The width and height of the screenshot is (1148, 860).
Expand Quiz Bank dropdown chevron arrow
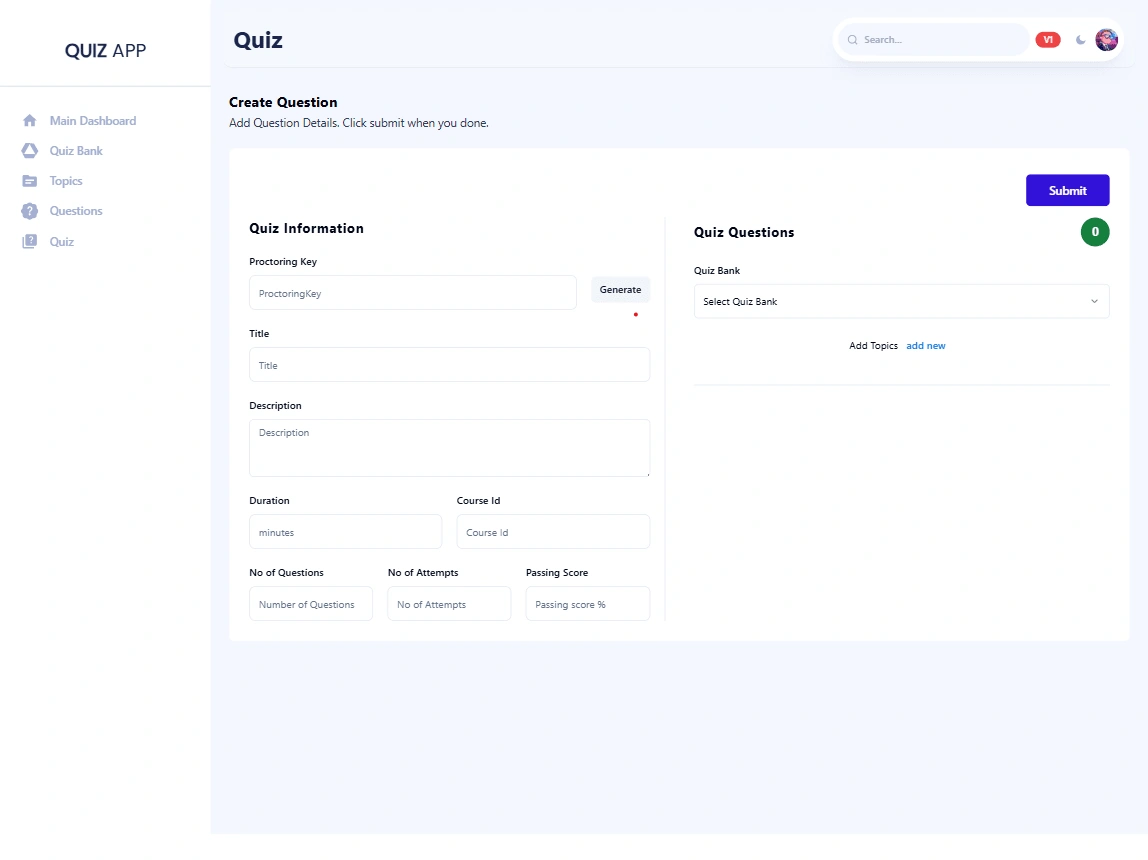(x=1095, y=302)
